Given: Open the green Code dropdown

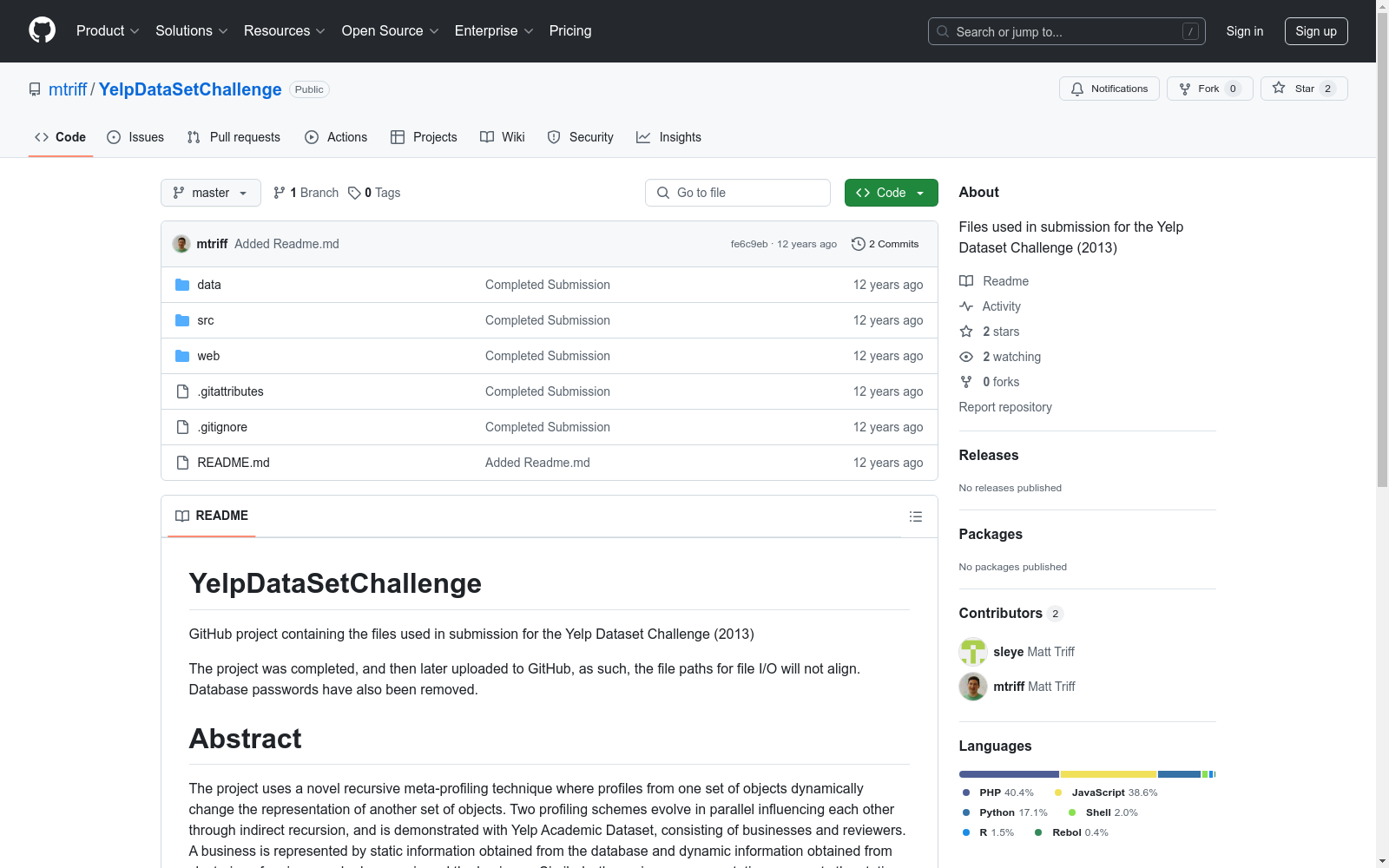Looking at the screenshot, I should coord(891,193).
